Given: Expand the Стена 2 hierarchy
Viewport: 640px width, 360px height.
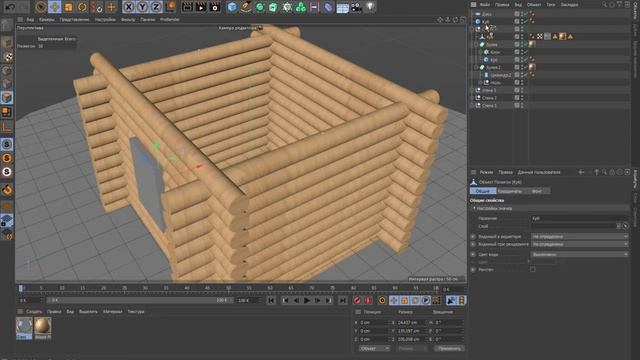Looking at the screenshot, I should (472, 98).
